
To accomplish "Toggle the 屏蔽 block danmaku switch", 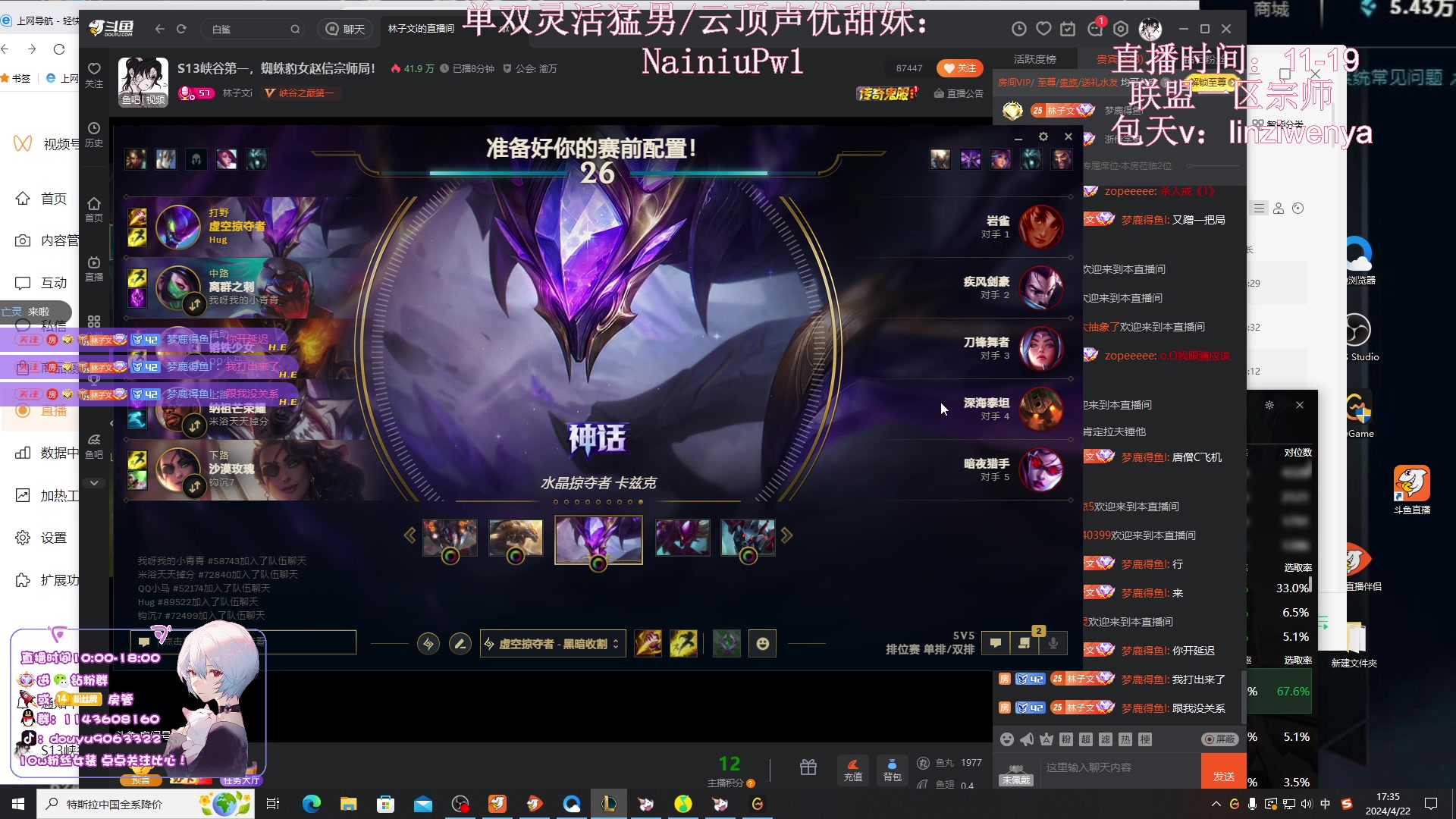I will (1220, 739).
